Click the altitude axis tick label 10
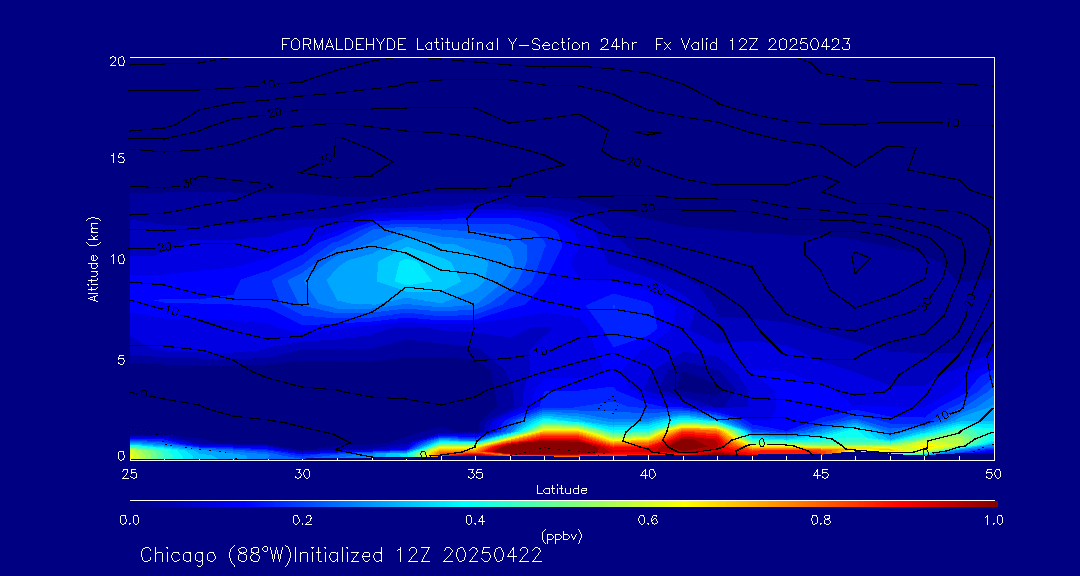This screenshot has height=576, width=1080. tap(117, 259)
